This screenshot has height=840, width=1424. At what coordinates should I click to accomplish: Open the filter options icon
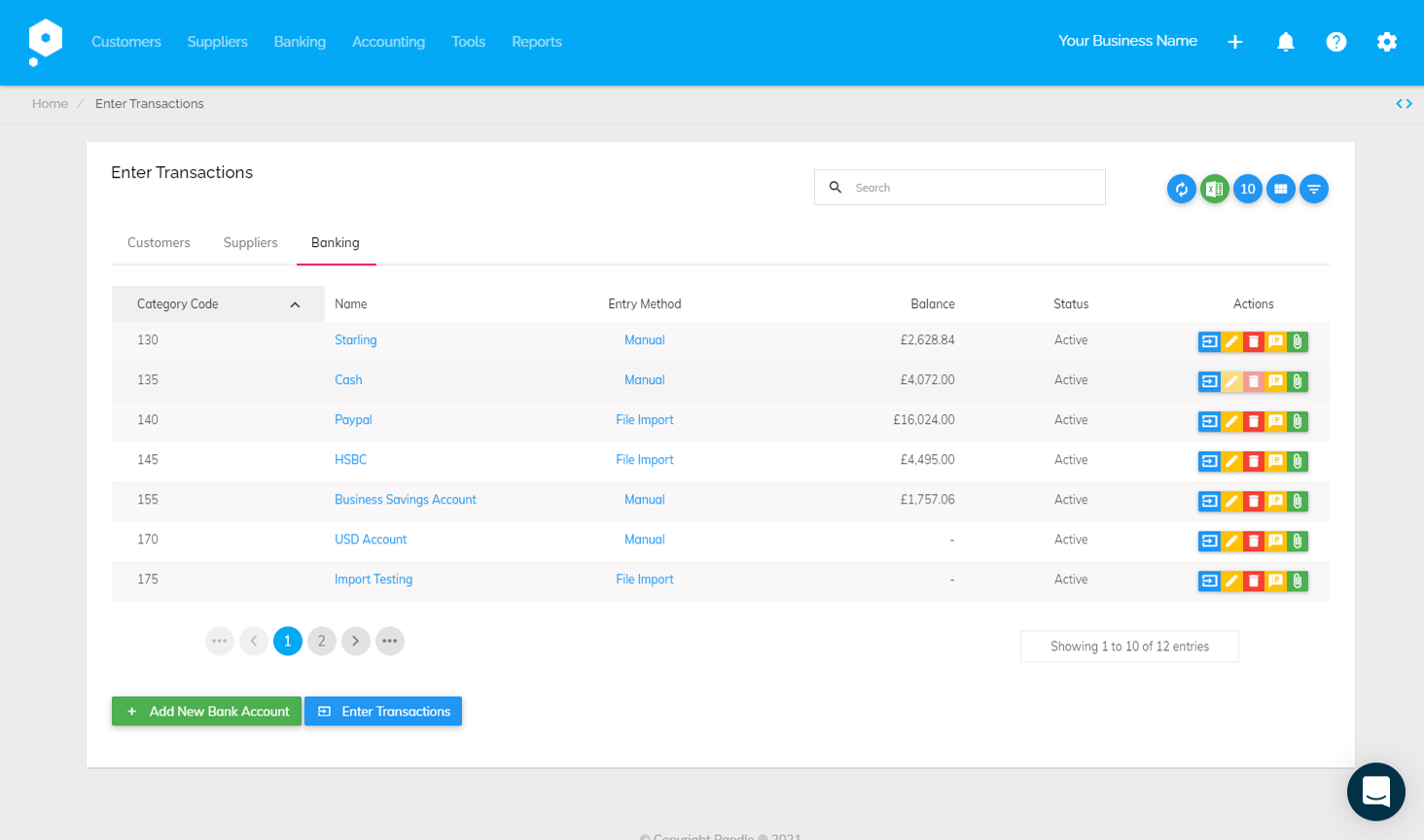(x=1313, y=189)
